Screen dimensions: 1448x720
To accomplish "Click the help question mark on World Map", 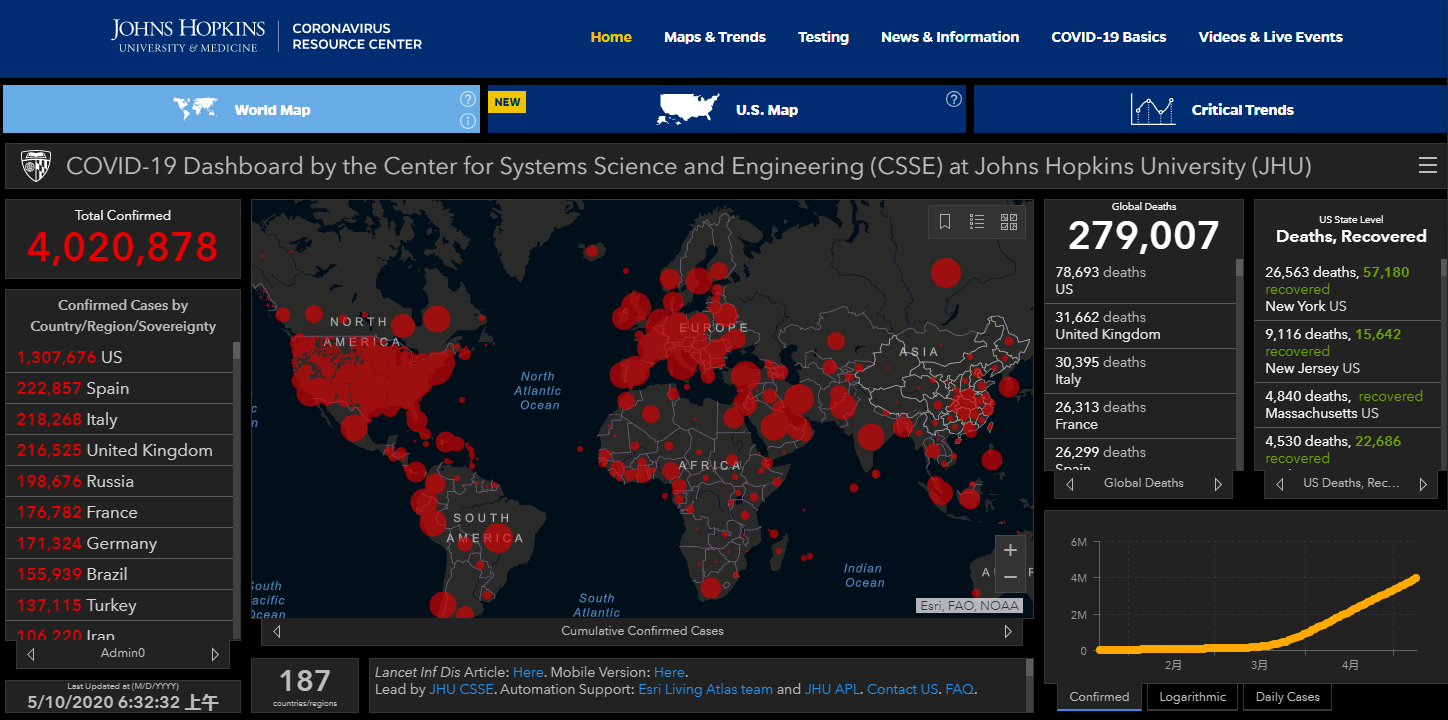I will [x=467, y=99].
